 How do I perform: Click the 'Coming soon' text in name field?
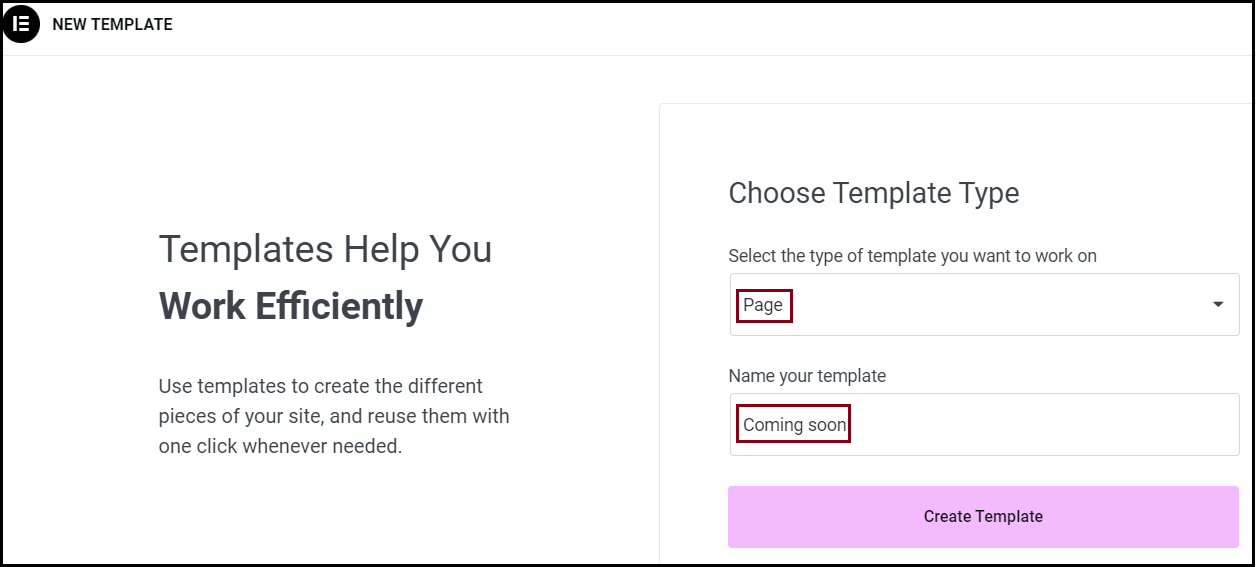coord(794,425)
